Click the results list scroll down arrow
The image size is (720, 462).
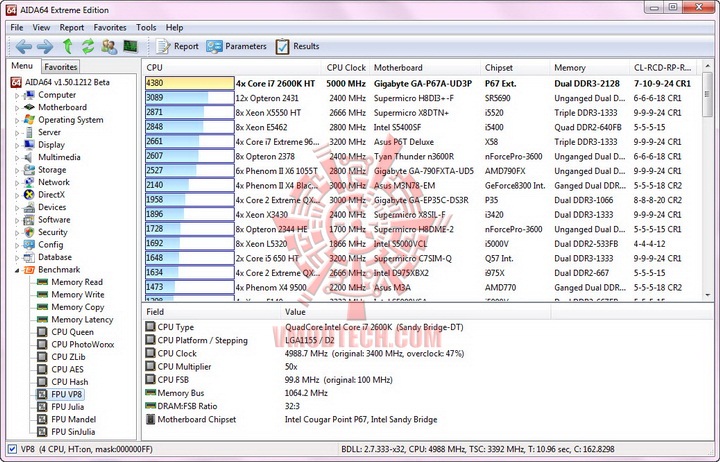[708, 295]
